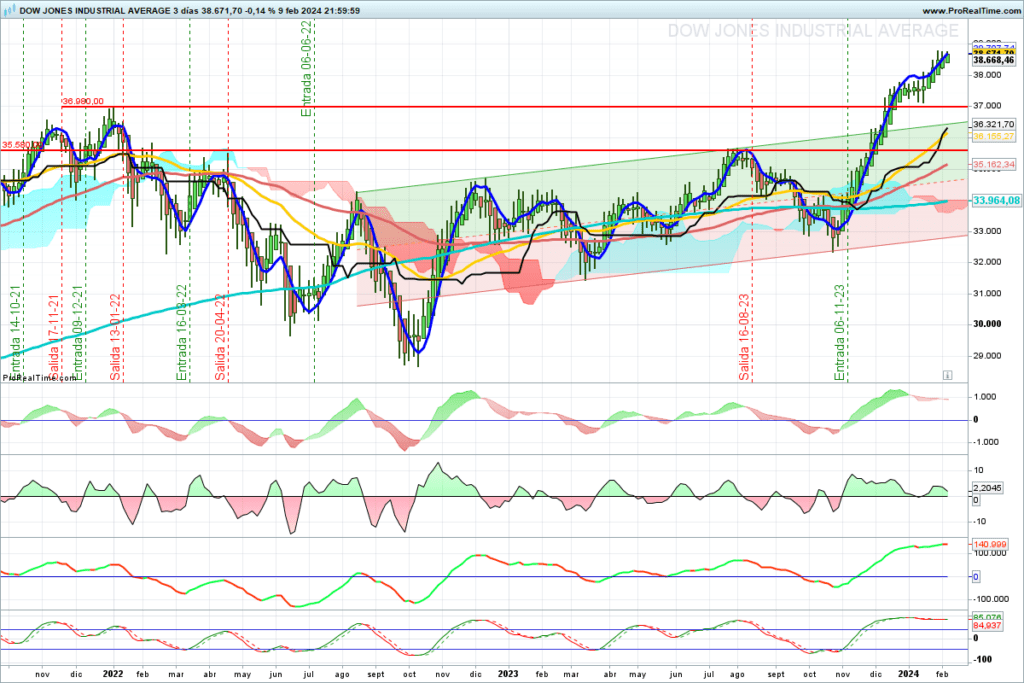Select the 36.321,70 black indicator value label
The image size is (1024, 683).
click(993, 124)
